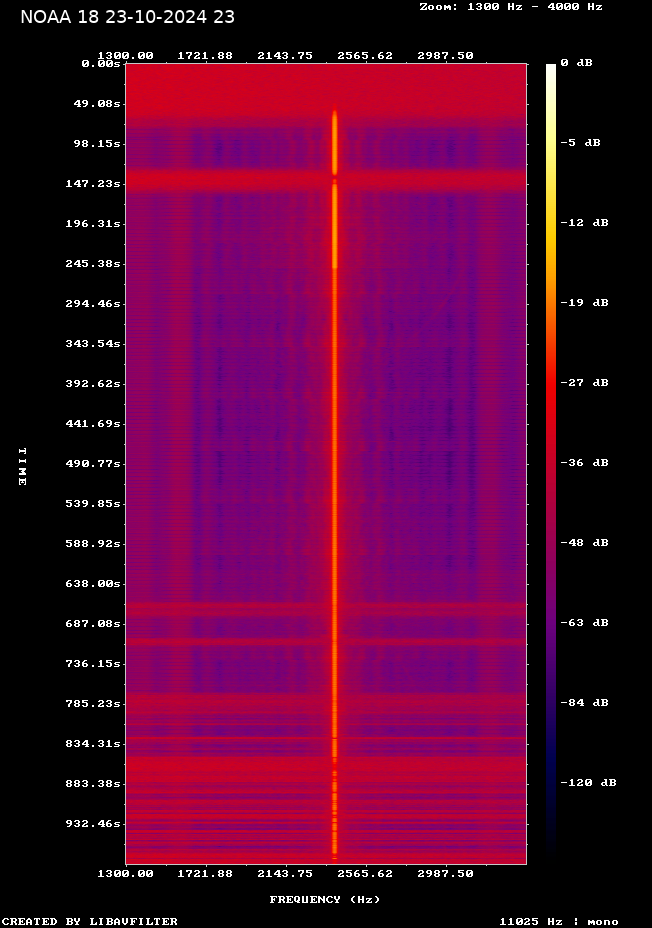
Task: Select the 49.08s time marker
Action: click(100, 104)
